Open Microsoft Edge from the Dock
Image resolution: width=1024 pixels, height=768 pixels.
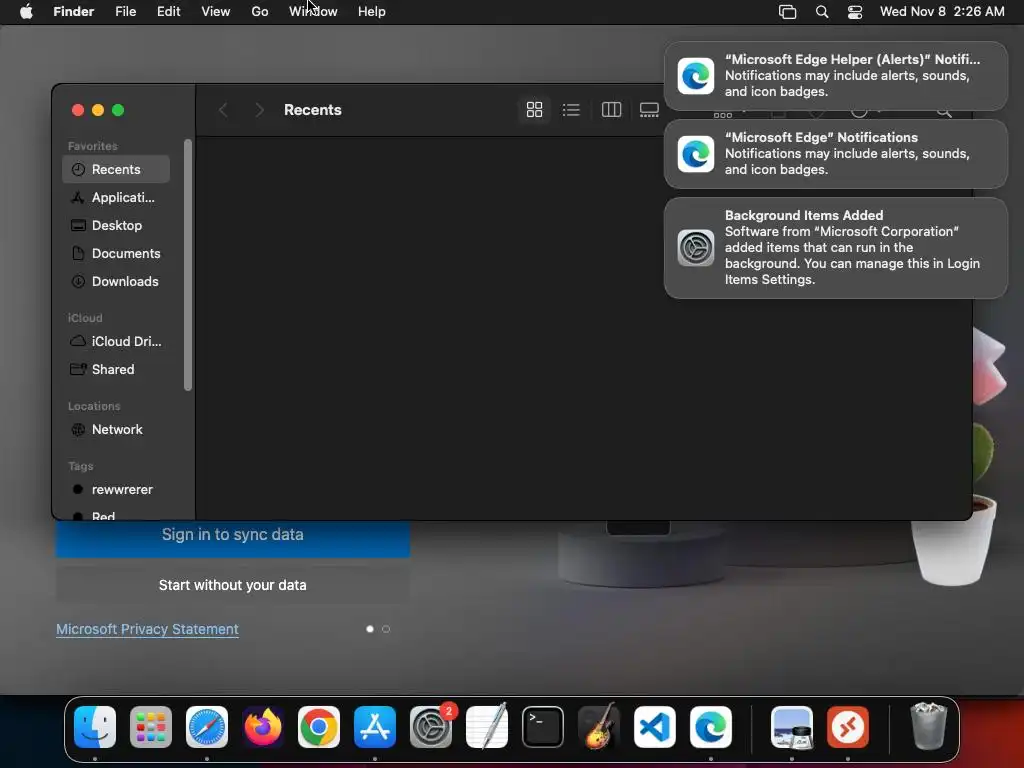pos(711,727)
